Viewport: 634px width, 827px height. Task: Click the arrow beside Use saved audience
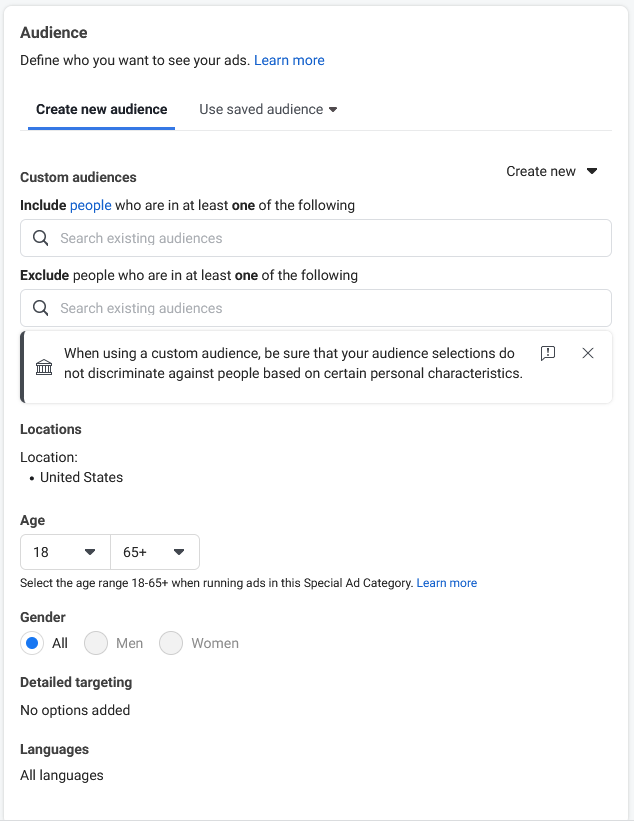tap(333, 110)
